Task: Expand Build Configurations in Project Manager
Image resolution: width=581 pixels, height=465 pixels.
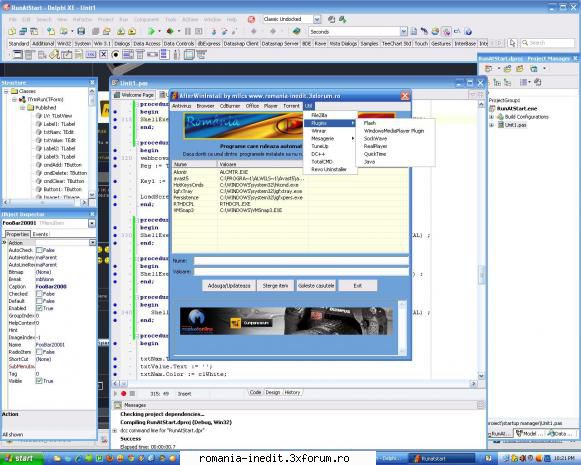Action: (492, 117)
